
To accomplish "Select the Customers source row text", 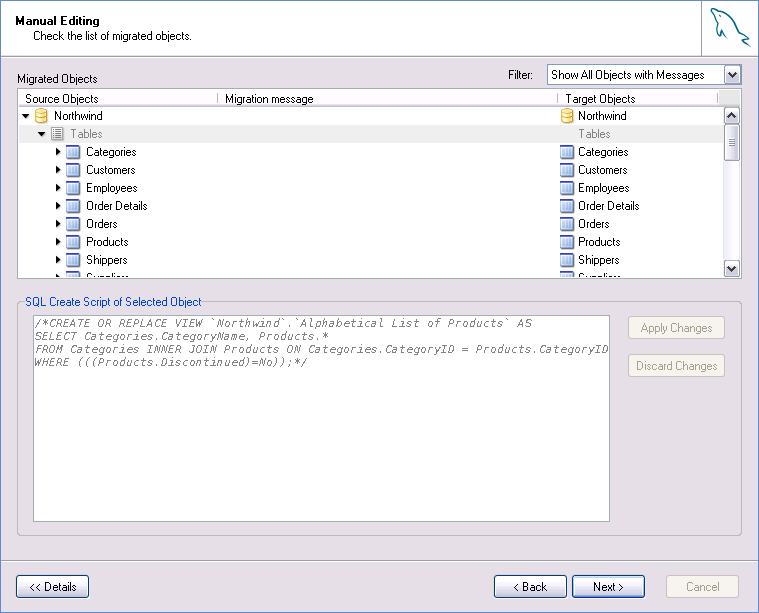I will tap(111, 170).
